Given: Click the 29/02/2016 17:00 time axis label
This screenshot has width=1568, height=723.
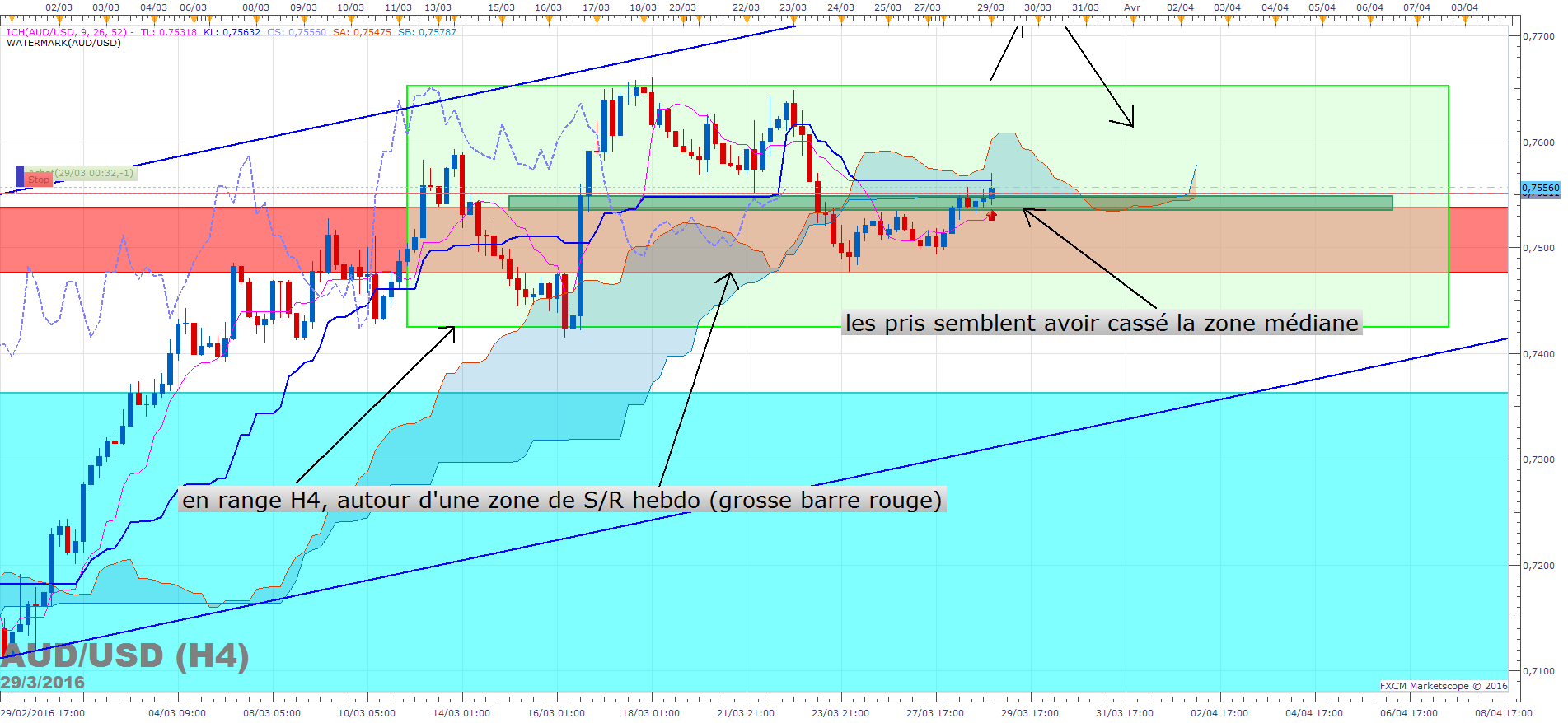Looking at the screenshot, I should pyautogui.click(x=42, y=713).
